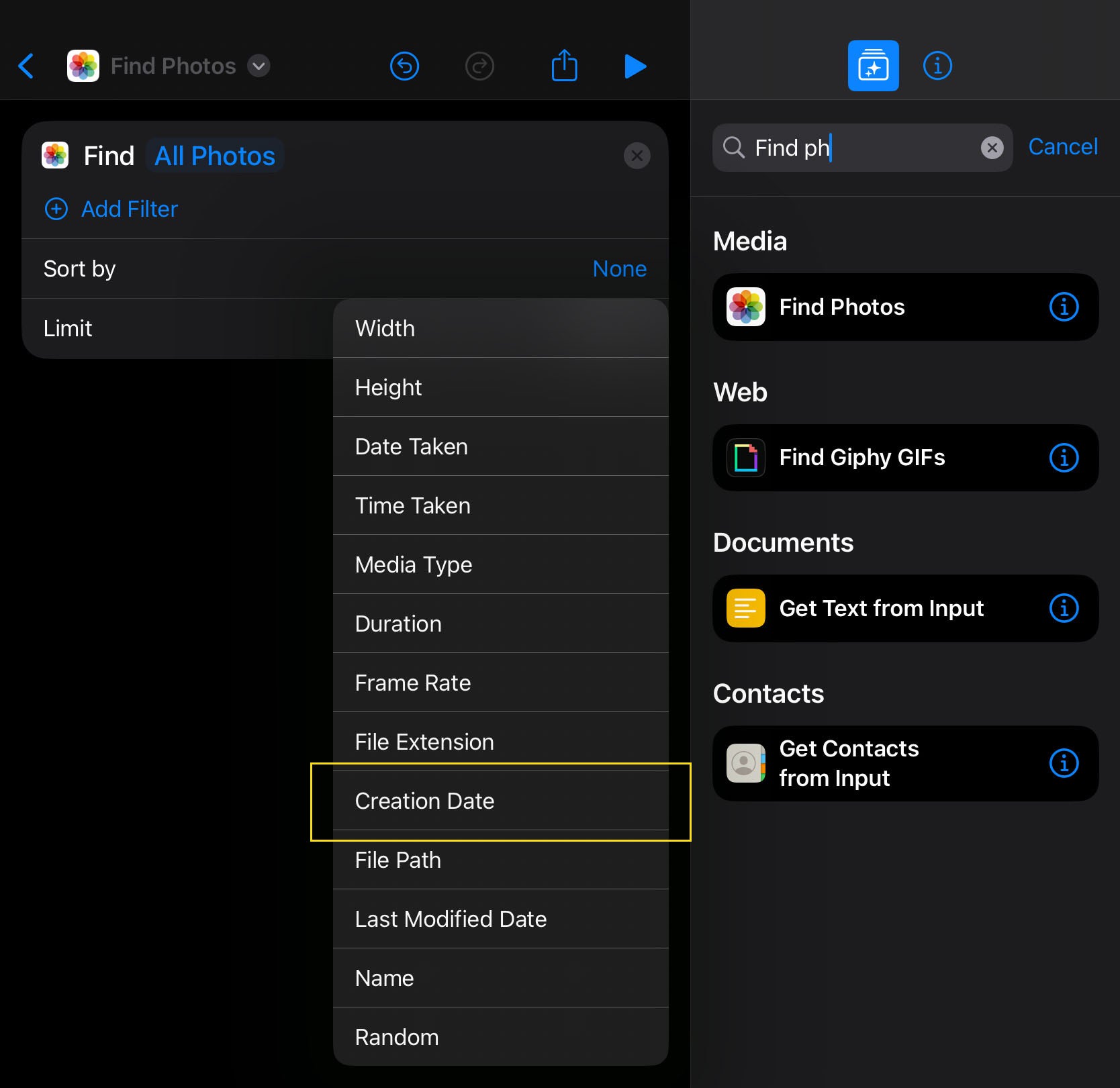Tap the Giphy icon in Web result
The image size is (1120, 1088).
746,458
